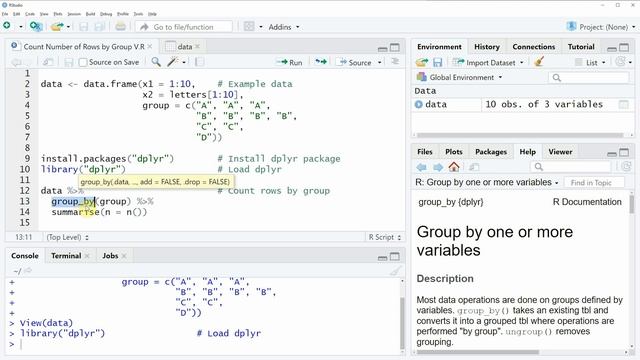The width and height of the screenshot is (640, 360).
Task: Click the Go to file/function field
Action: [184, 27]
